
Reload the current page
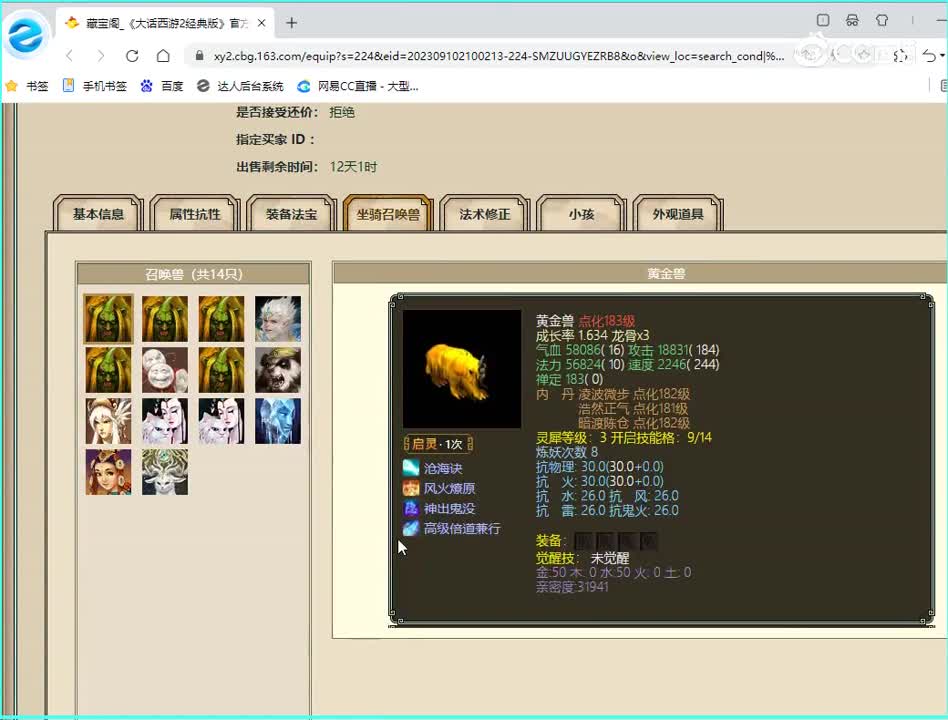click(132, 56)
